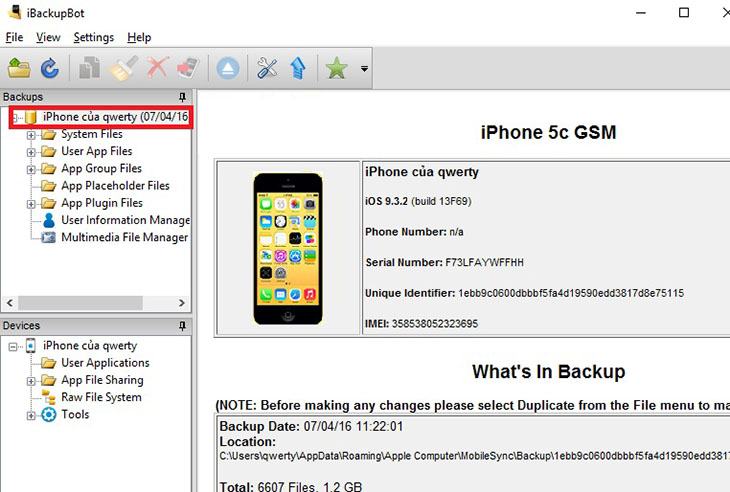The height and width of the screenshot is (492, 730).
Task: Collapse iPhone của qwerty device node
Action: [13, 347]
